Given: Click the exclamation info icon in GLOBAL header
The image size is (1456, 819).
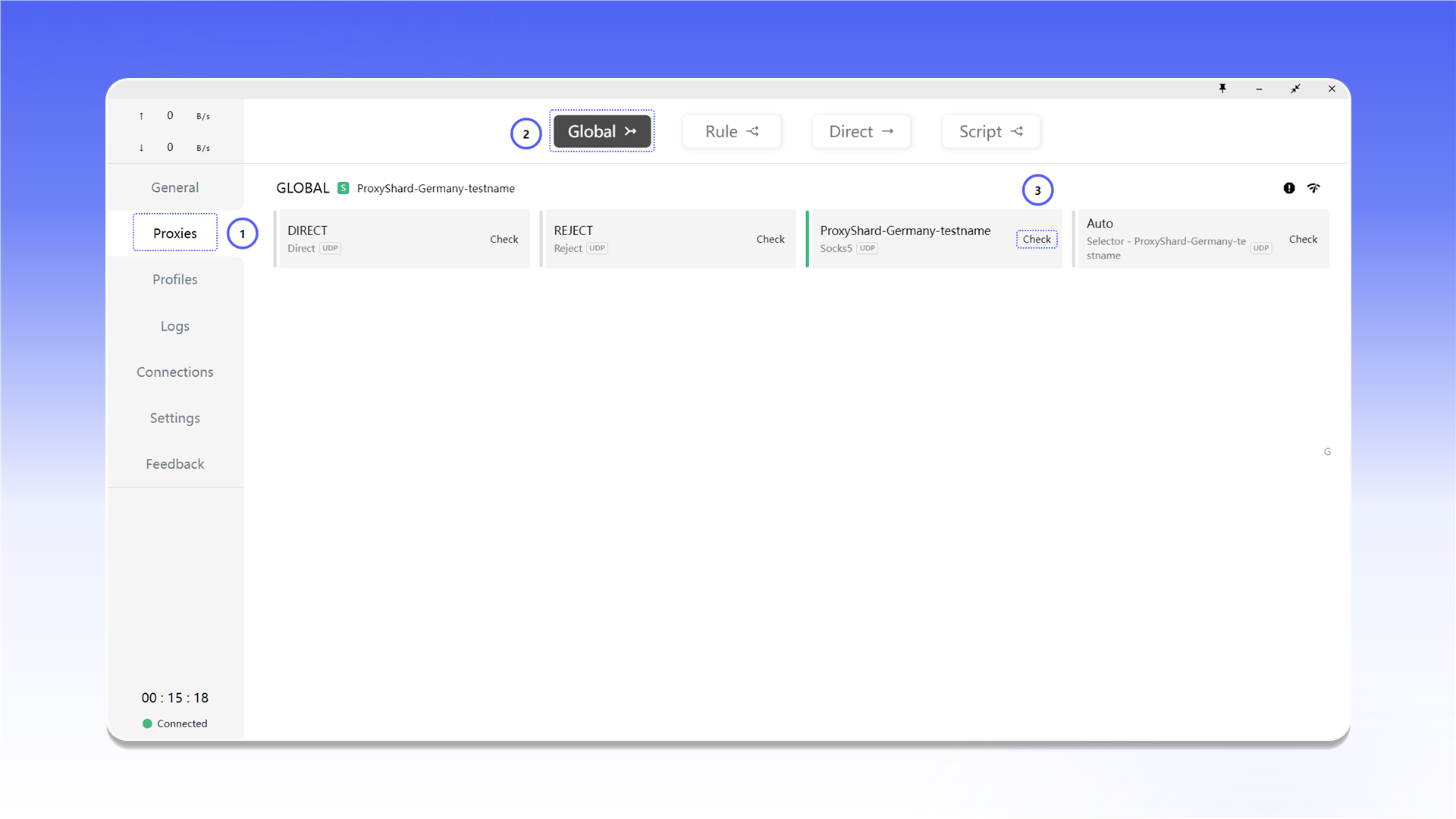Looking at the screenshot, I should (x=1289, y=188).
